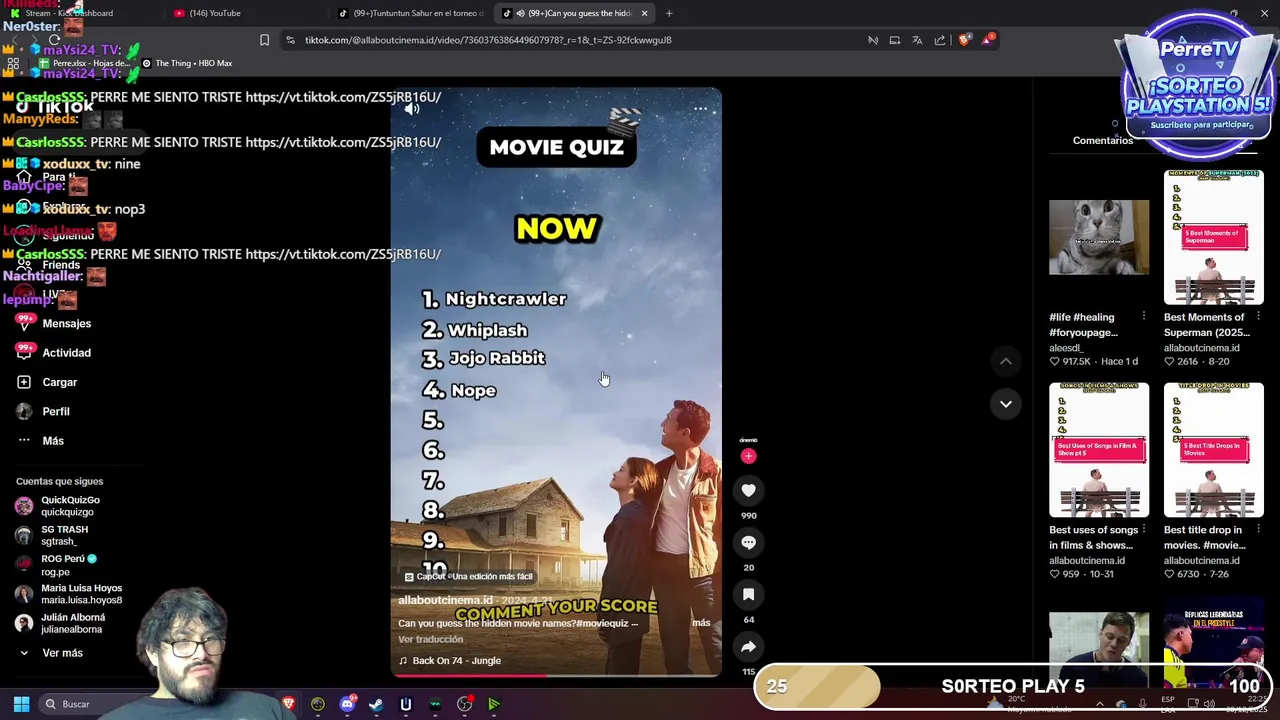The image size is (1280, 720).
Task: Open options for the Best title drop video
Action: [1258, 530]
